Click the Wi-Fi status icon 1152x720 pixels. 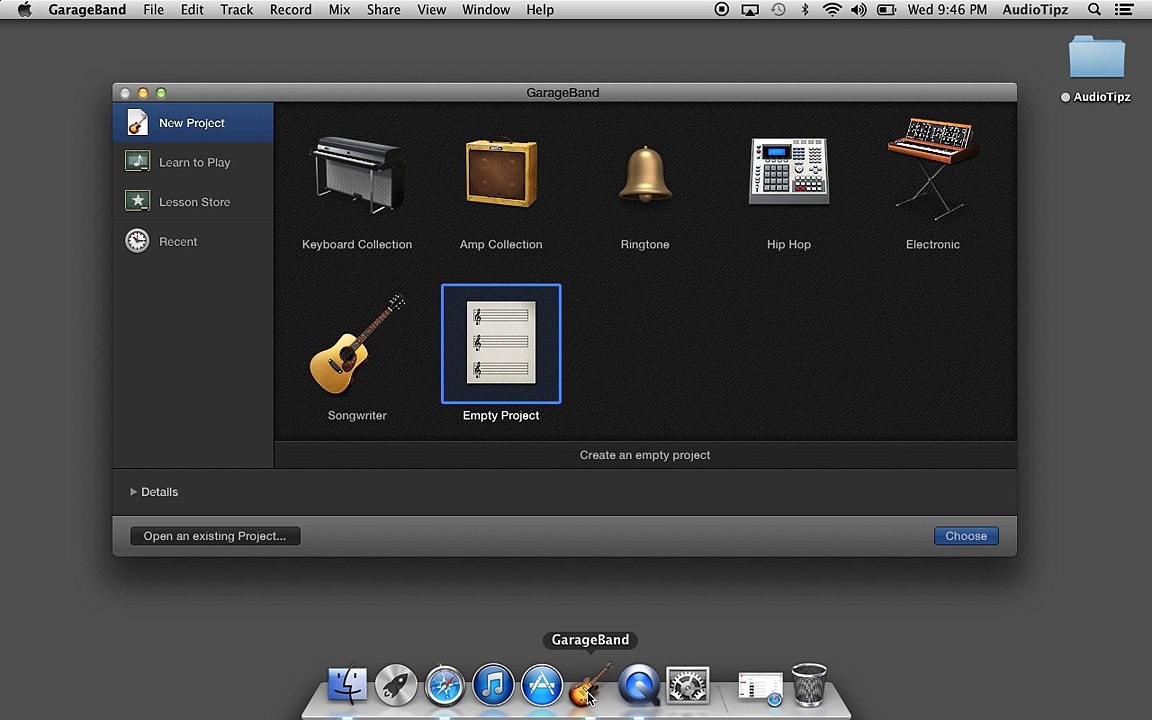[832, 10]
